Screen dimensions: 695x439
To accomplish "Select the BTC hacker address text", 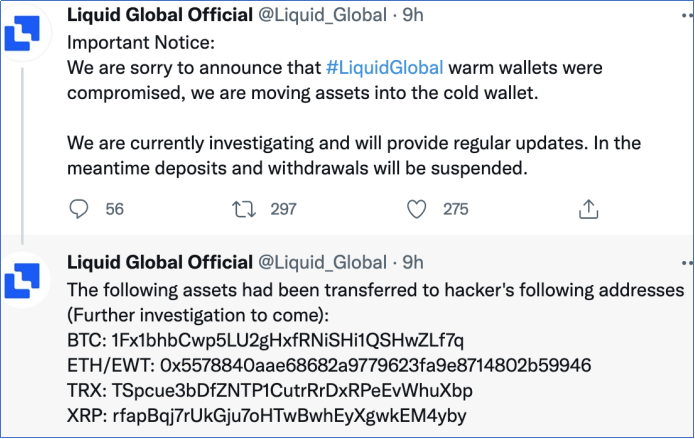I will pos(288,341).
